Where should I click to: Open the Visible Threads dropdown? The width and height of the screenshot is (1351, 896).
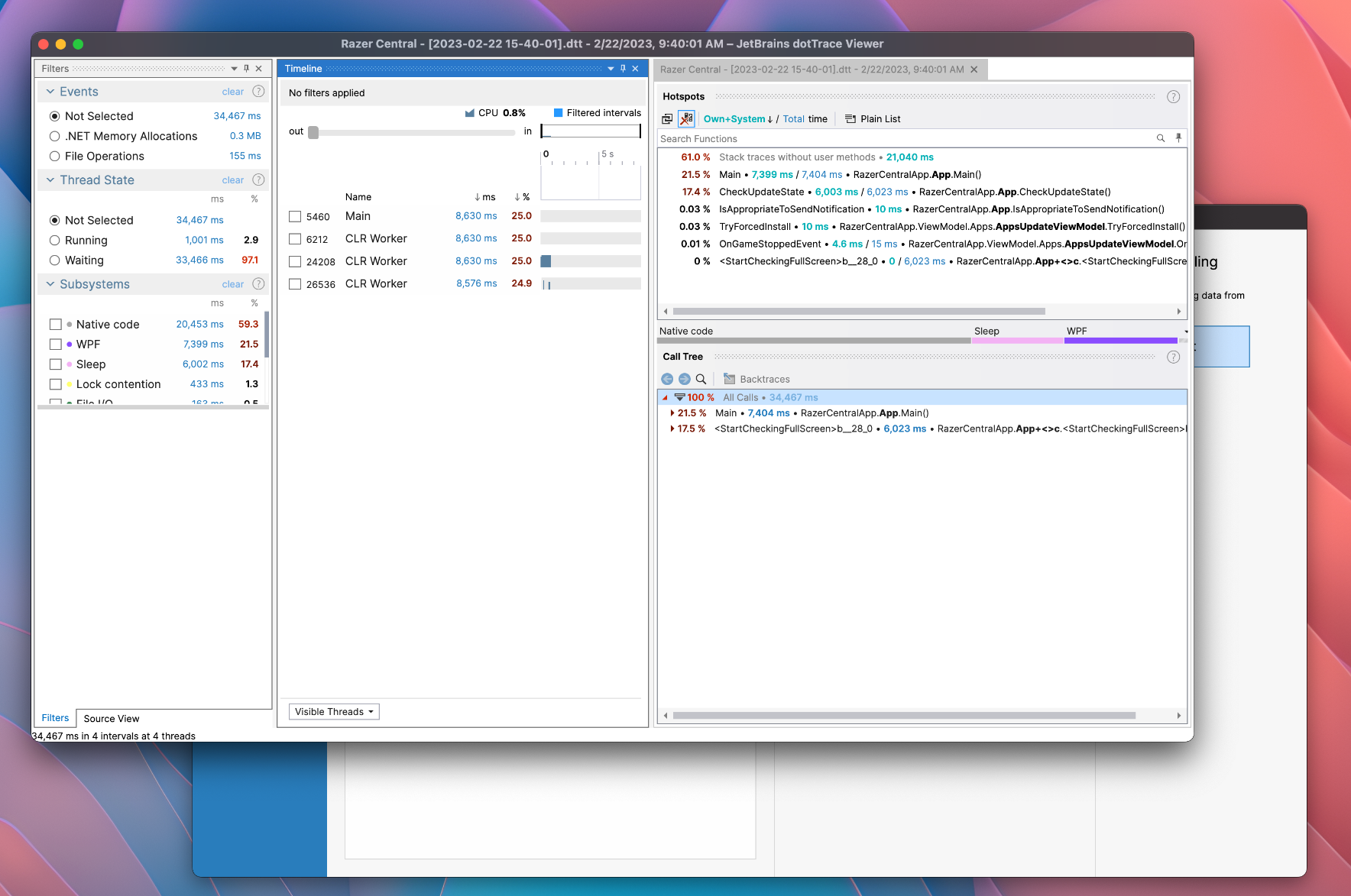[334, 712]
